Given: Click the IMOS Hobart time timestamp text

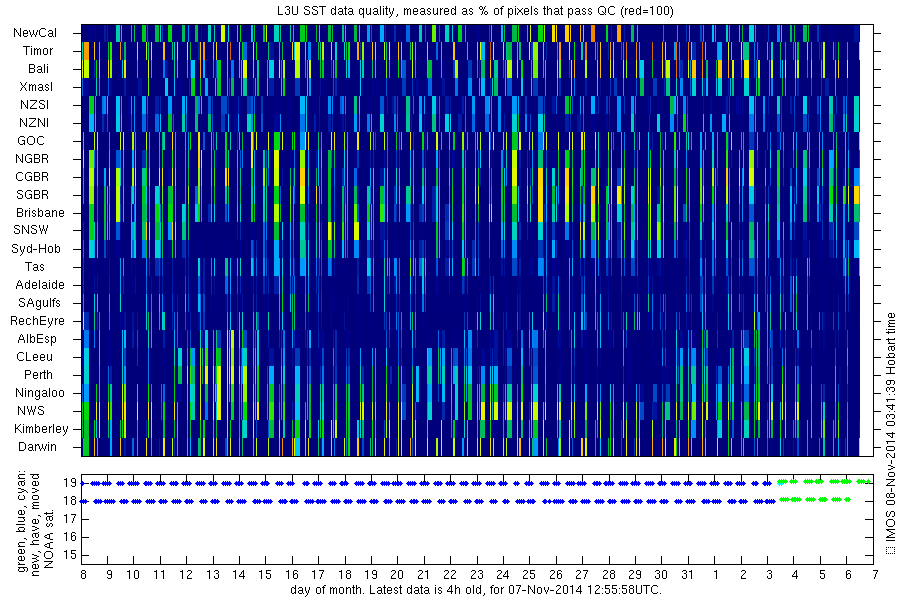Looking at the screenshot, I should click(x=890, y=433).
